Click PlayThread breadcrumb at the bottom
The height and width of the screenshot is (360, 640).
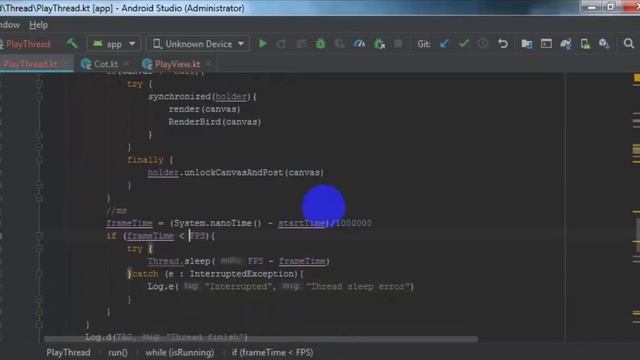(68, 352)
